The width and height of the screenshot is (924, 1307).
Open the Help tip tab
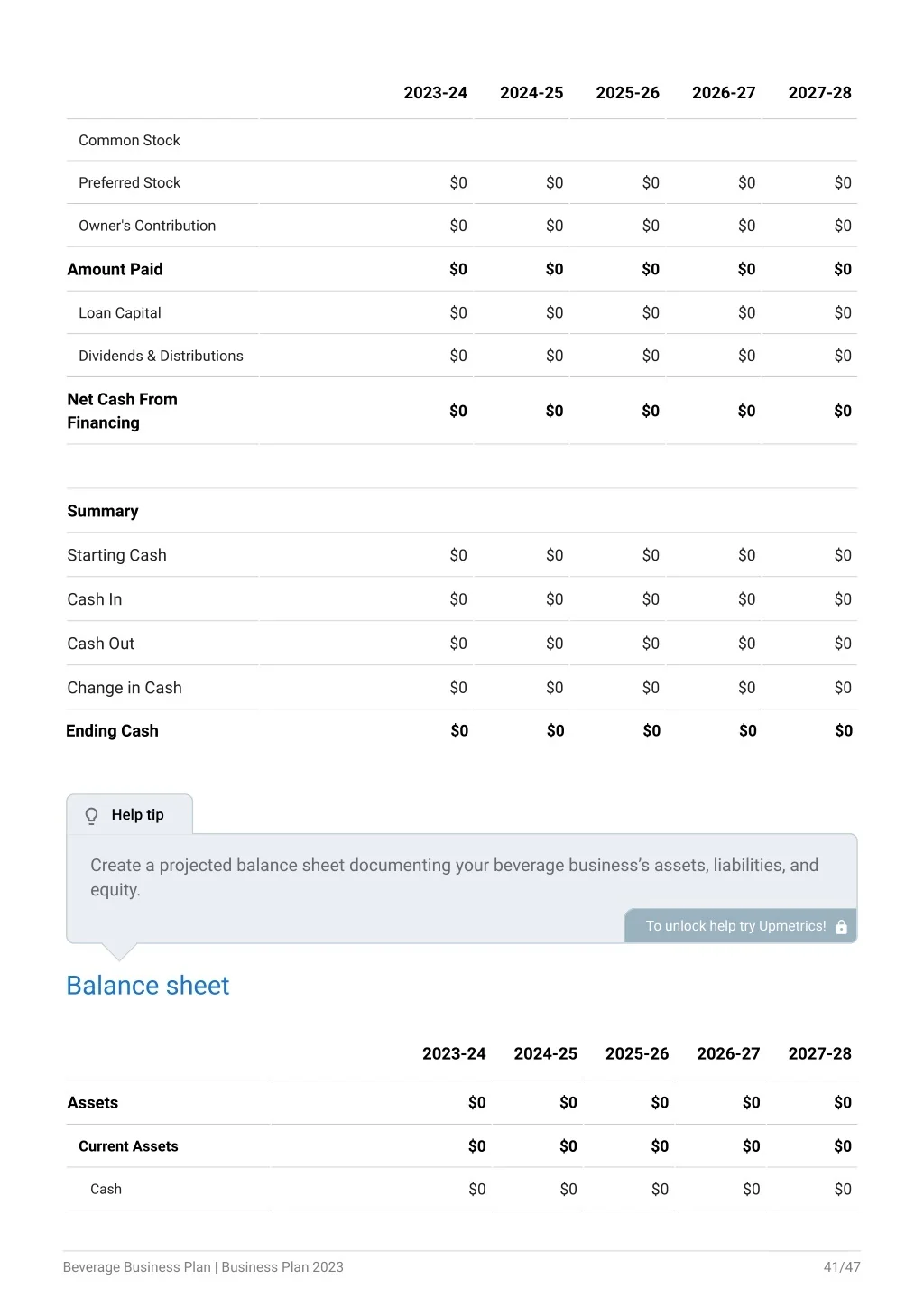(129, 815)
